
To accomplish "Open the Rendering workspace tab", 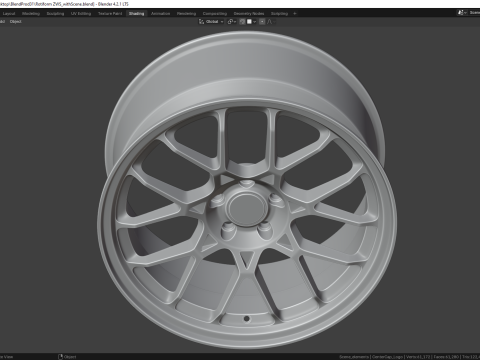I will tap(186, 14).
